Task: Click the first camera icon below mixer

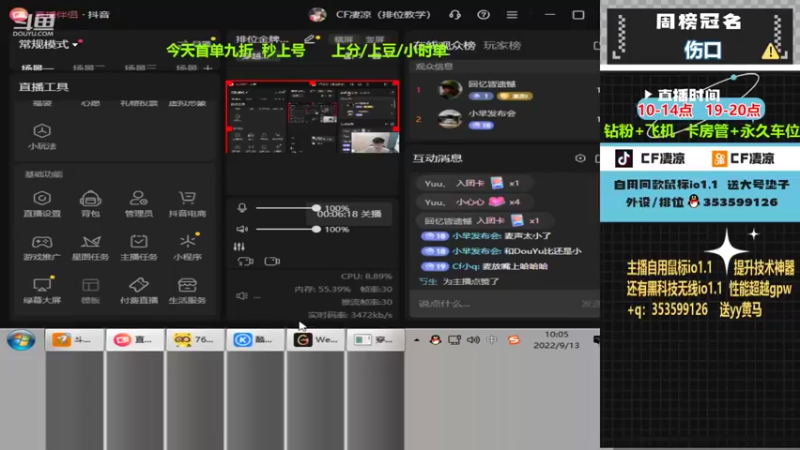Action: (x=245, y=261)
